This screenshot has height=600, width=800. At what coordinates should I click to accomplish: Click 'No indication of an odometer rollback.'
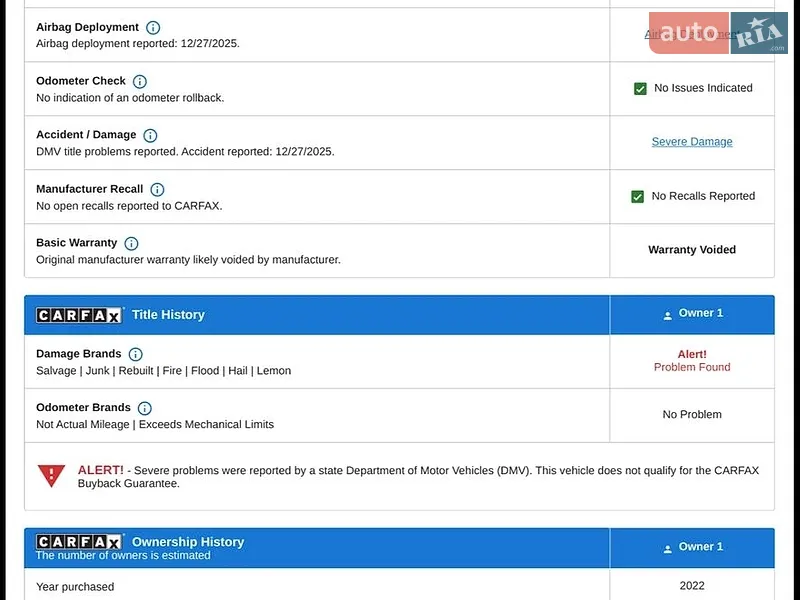click(130, 97)
